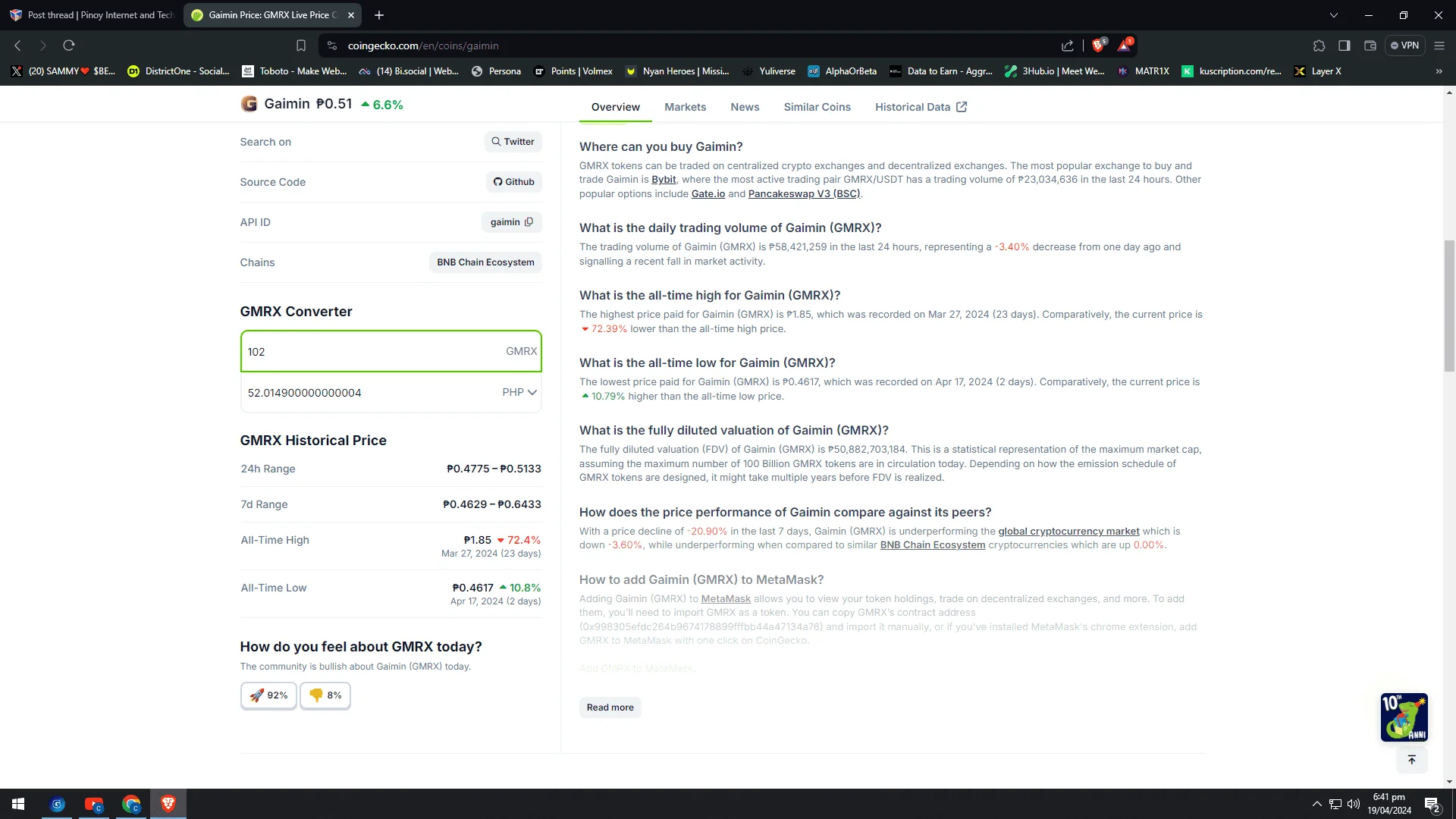This screenshot has width=1456, height=819.
Task: Open the browser hamburger menu
Action: [1439, 45]
